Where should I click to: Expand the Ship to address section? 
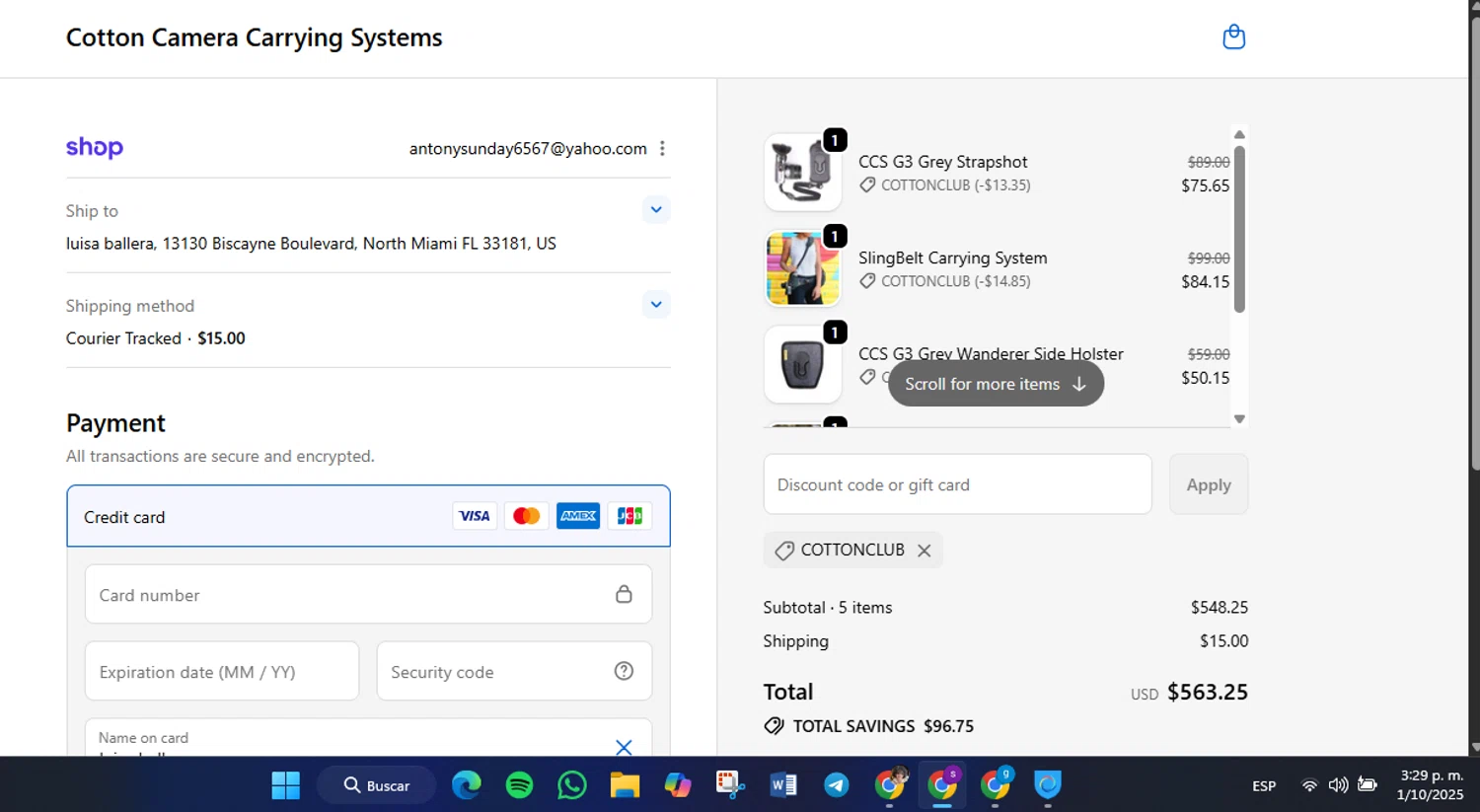656,209
